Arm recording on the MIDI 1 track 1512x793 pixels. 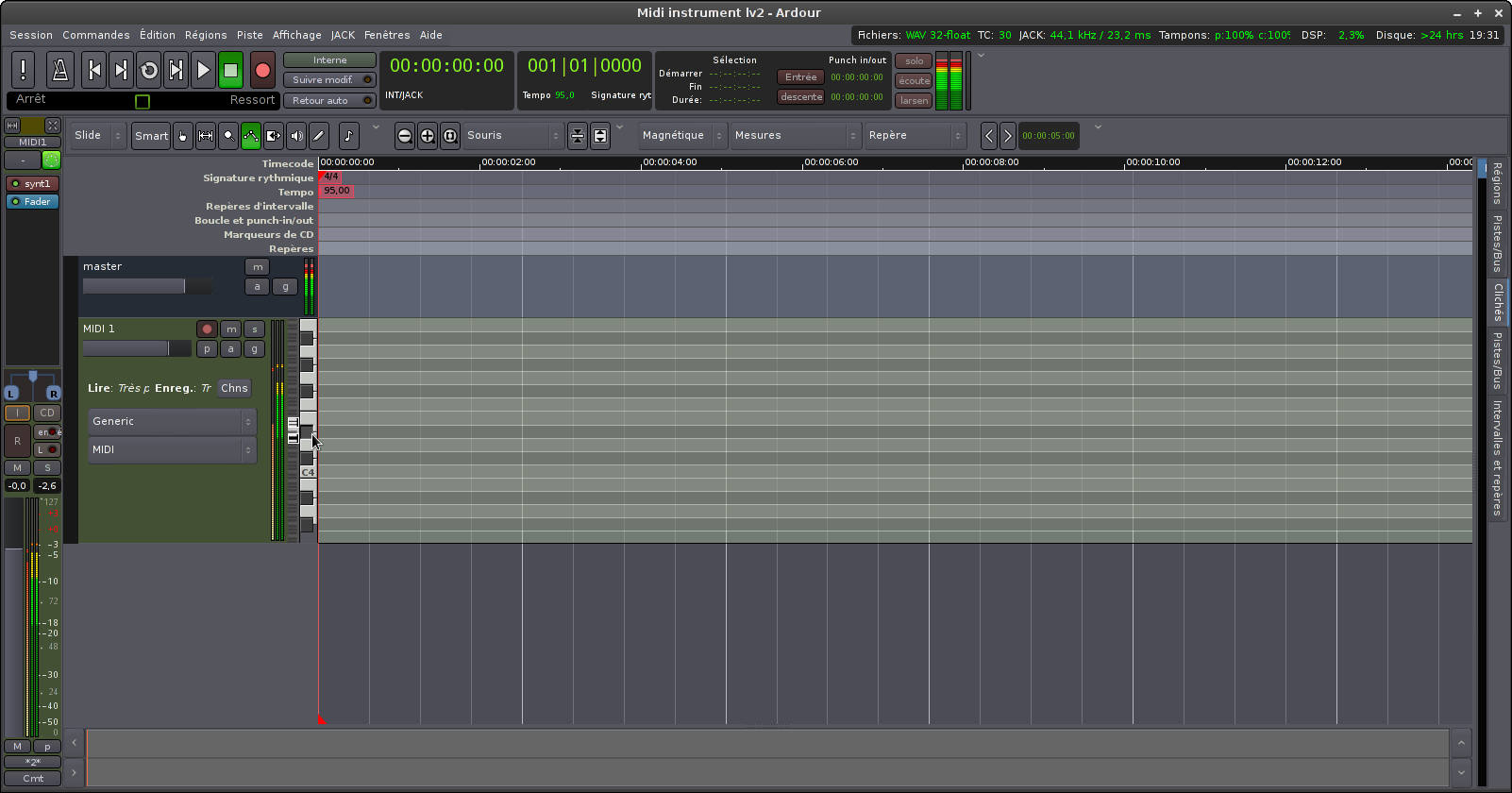point(207,329)
